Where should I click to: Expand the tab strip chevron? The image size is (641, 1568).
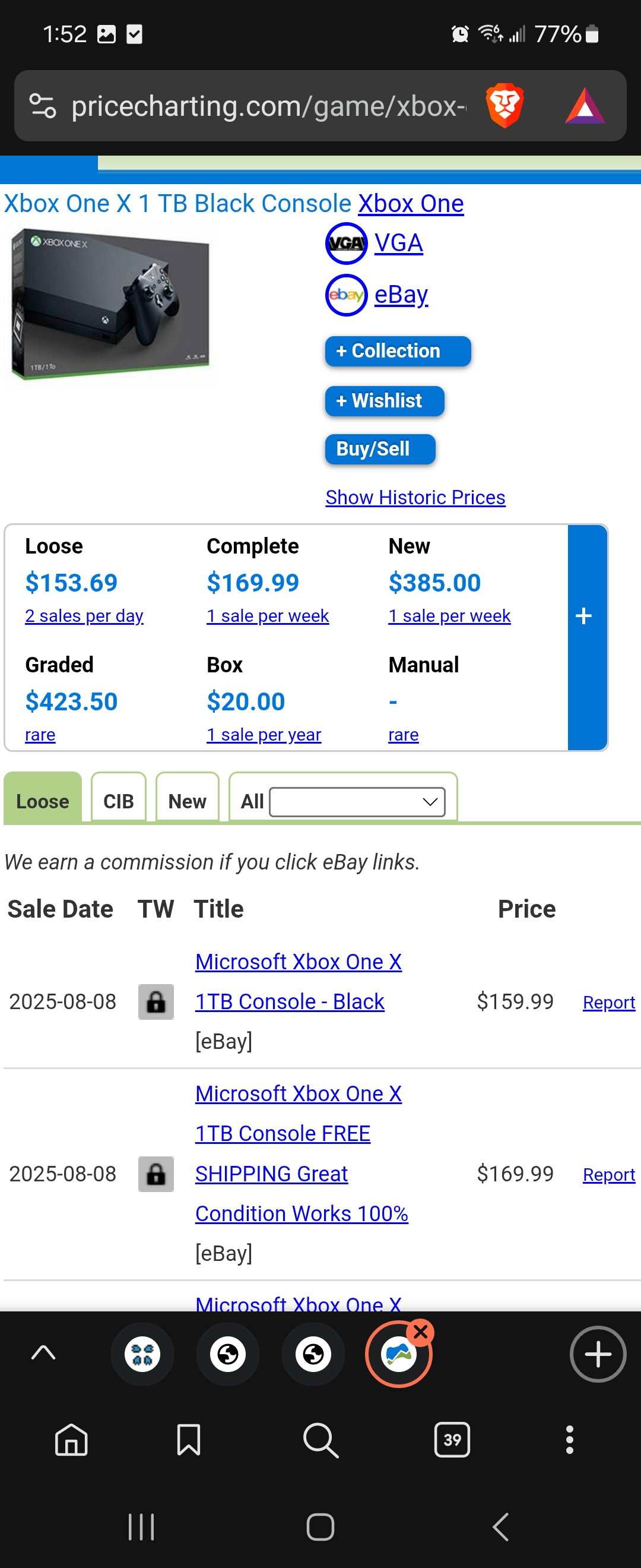tap(43, 1352)
